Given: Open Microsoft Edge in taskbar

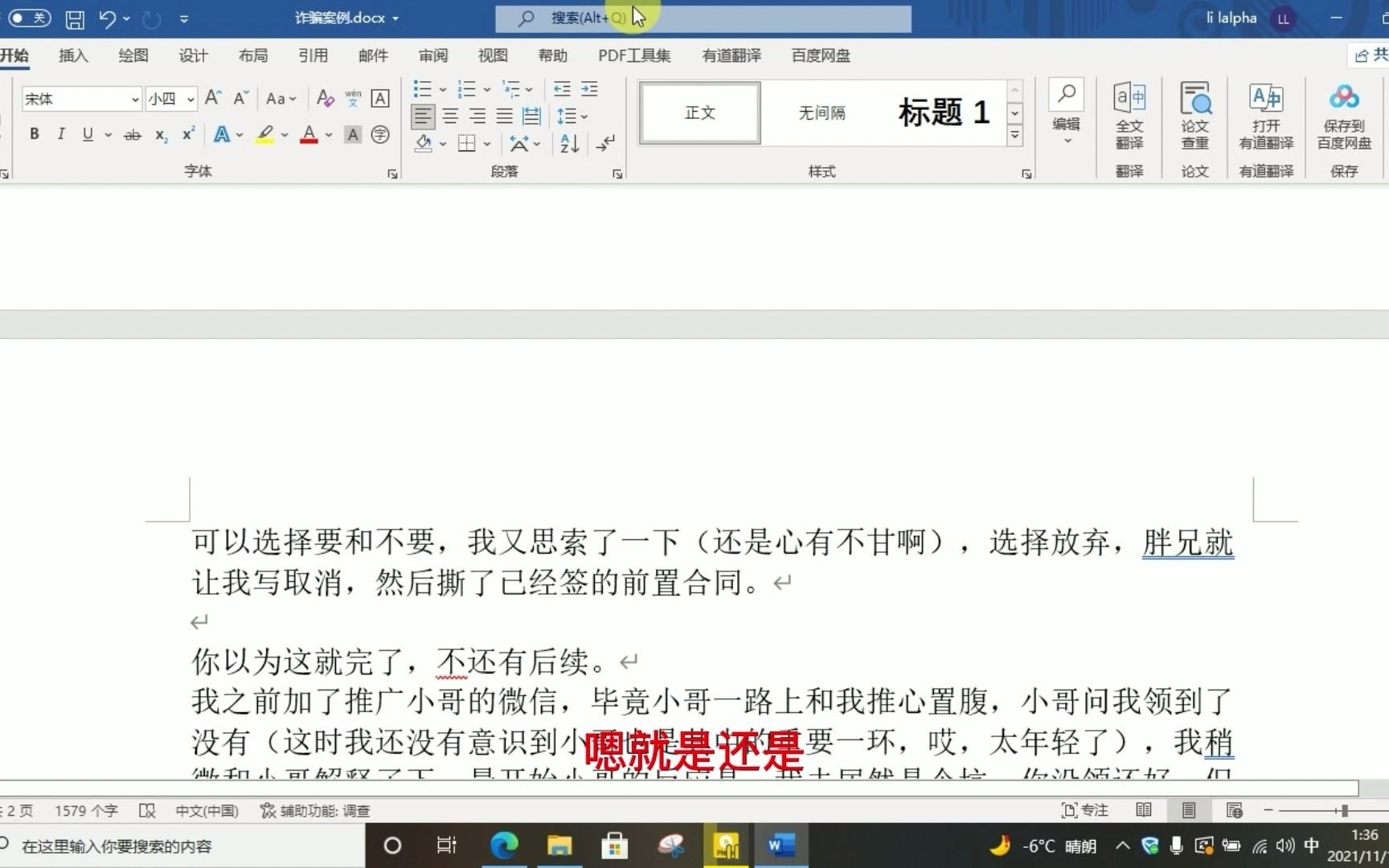Looking at the screenshot, I should (x=504, y=845).
